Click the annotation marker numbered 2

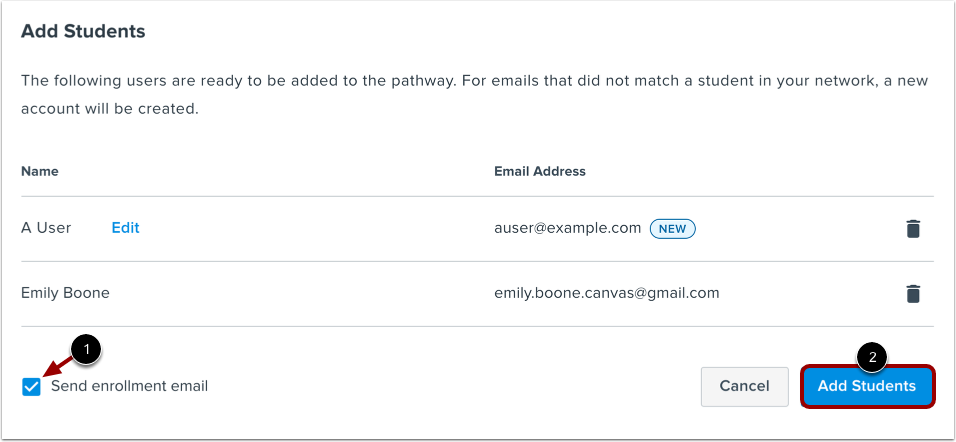pos(872,356)
